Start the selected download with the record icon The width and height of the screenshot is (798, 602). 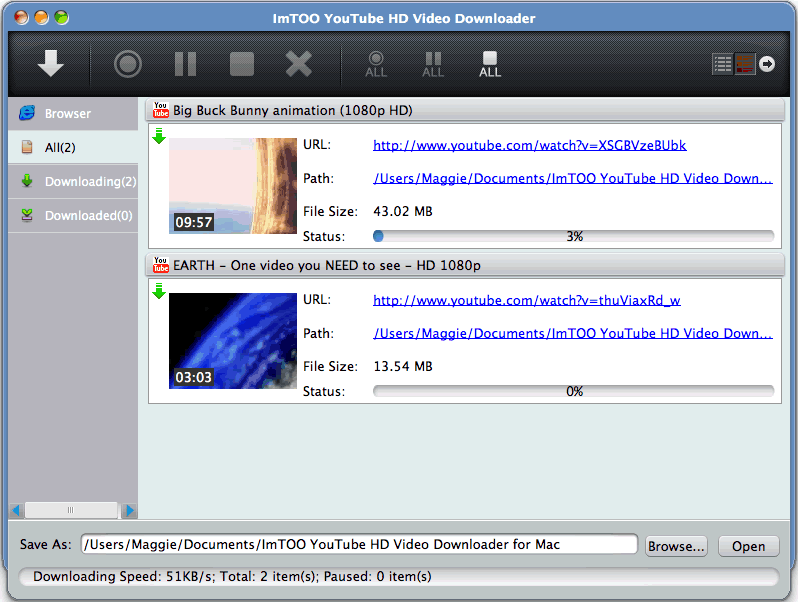click(x=128, y=64)
